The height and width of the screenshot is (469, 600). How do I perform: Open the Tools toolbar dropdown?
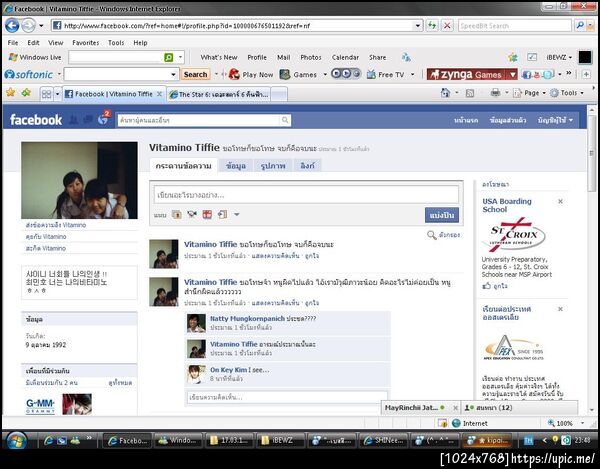tap(567, 93)
